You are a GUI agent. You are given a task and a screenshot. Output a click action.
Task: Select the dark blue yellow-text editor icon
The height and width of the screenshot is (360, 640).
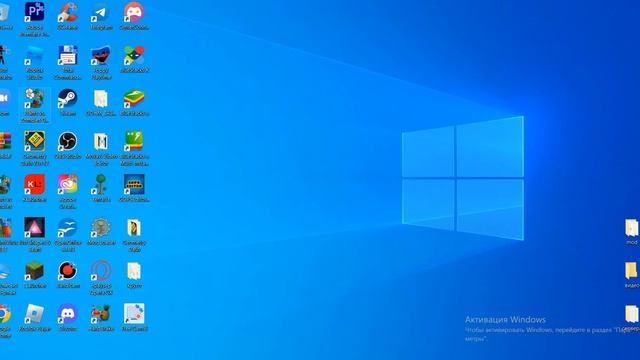tap(134, 184)
